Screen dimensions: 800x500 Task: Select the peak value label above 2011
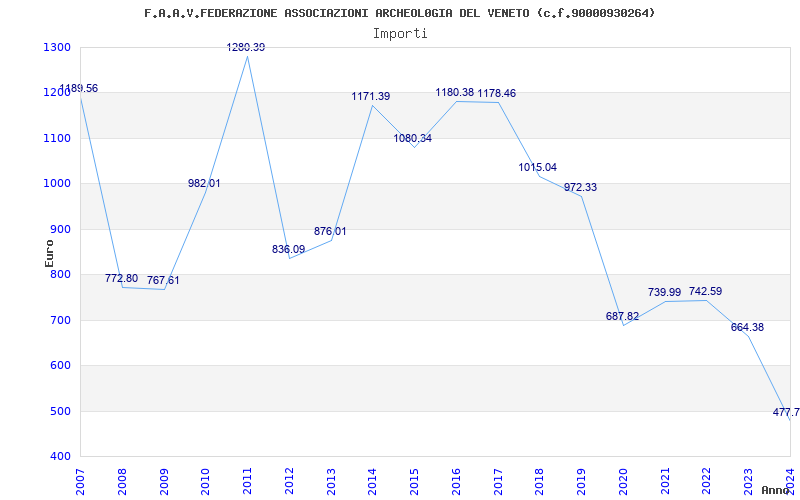coord(246,47)
